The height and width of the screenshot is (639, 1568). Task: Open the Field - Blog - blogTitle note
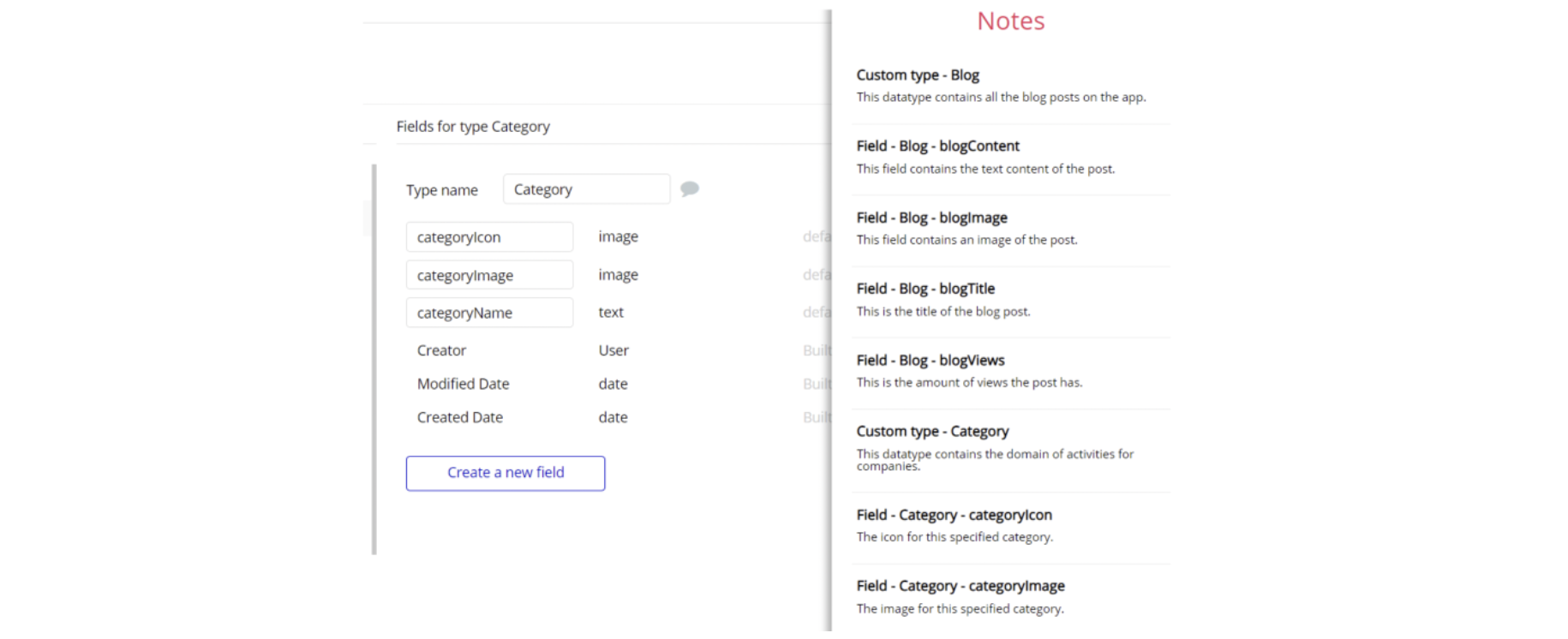pyautogui.click(x=925, y=289)
